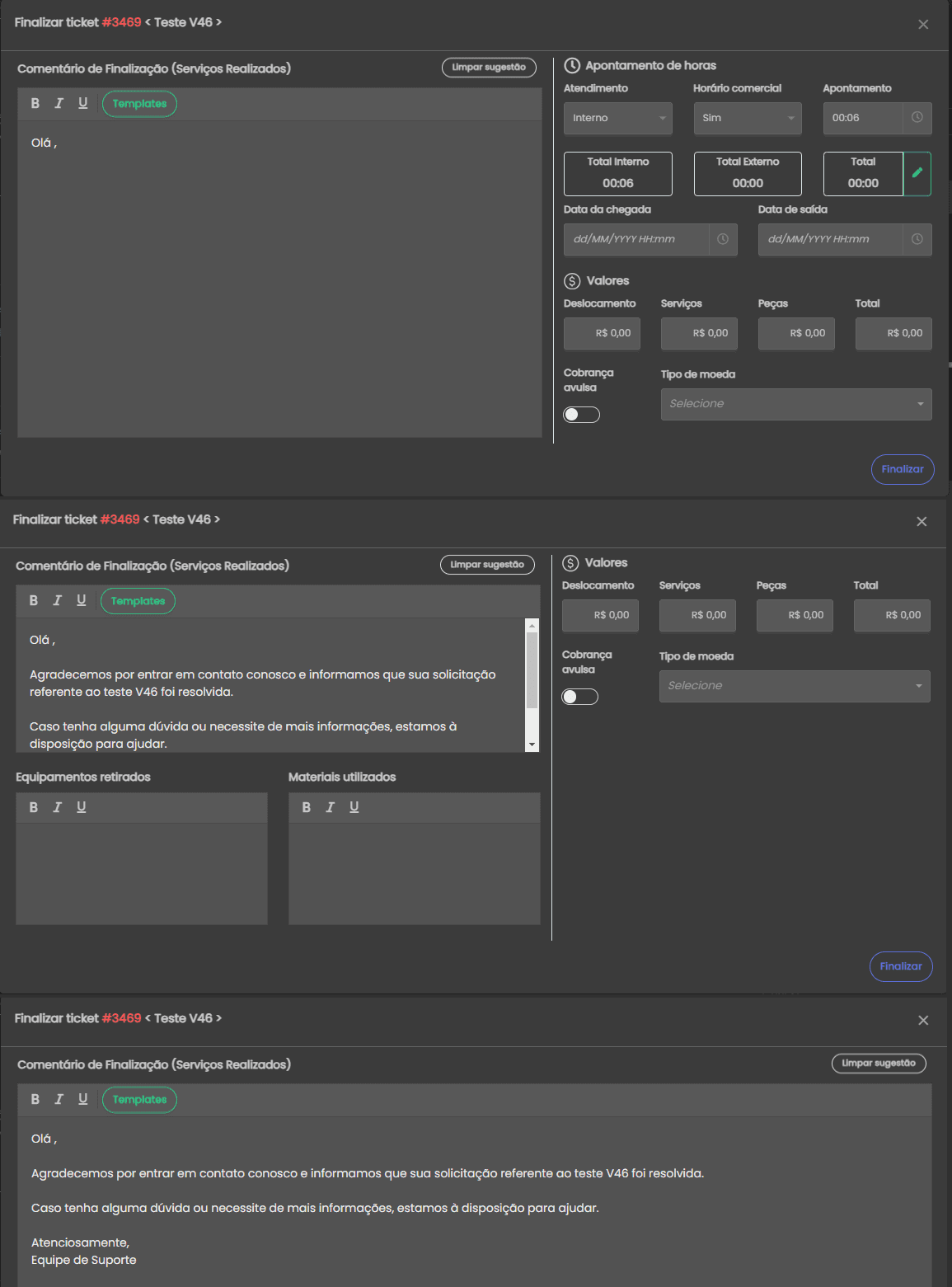Toggle underline in the middle dialog's comment editor
The width and height of the screenshot is (952, 1287).
click(x=81, y=600)
